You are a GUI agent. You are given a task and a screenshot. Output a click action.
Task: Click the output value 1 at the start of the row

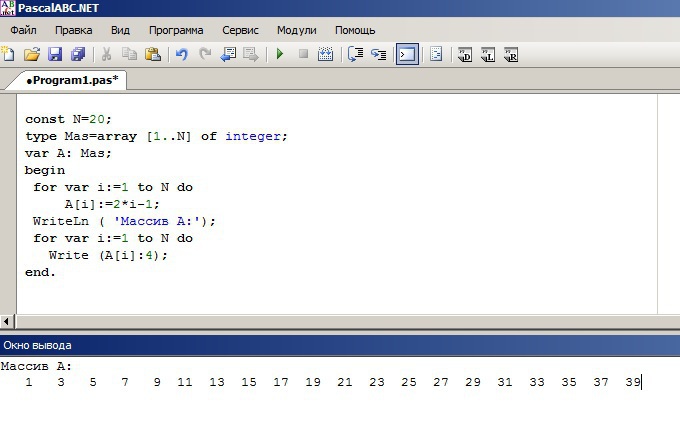(29, 383)
